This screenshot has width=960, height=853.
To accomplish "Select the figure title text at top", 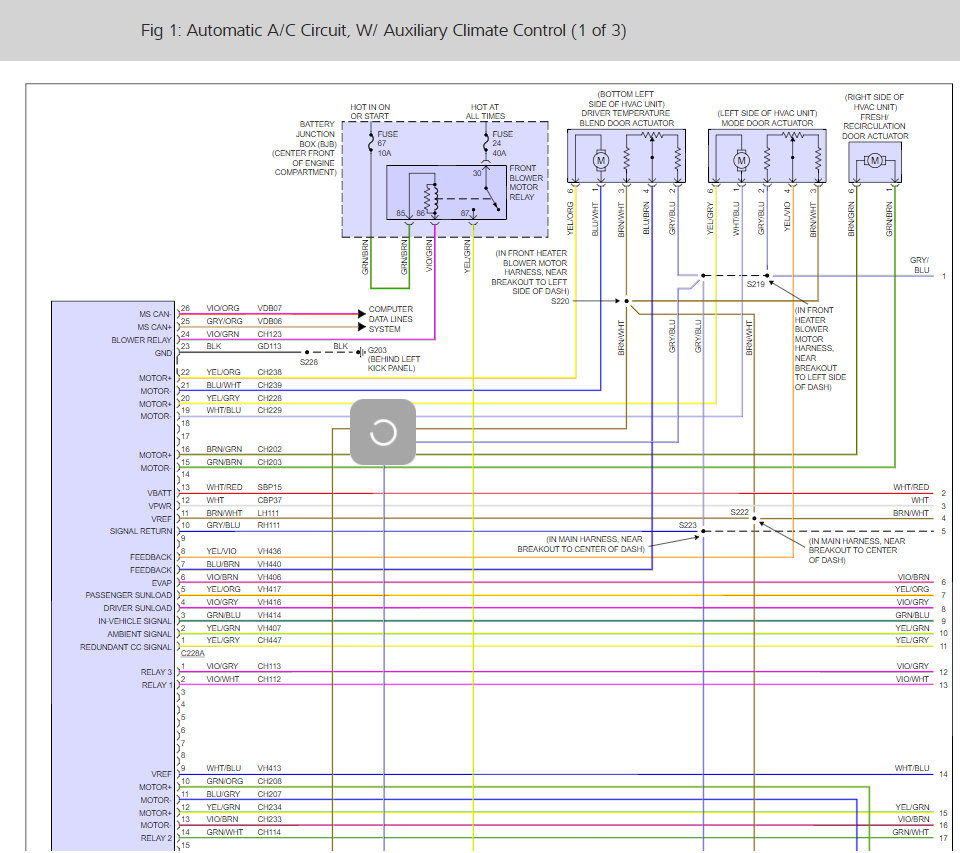I will point(384,30).
